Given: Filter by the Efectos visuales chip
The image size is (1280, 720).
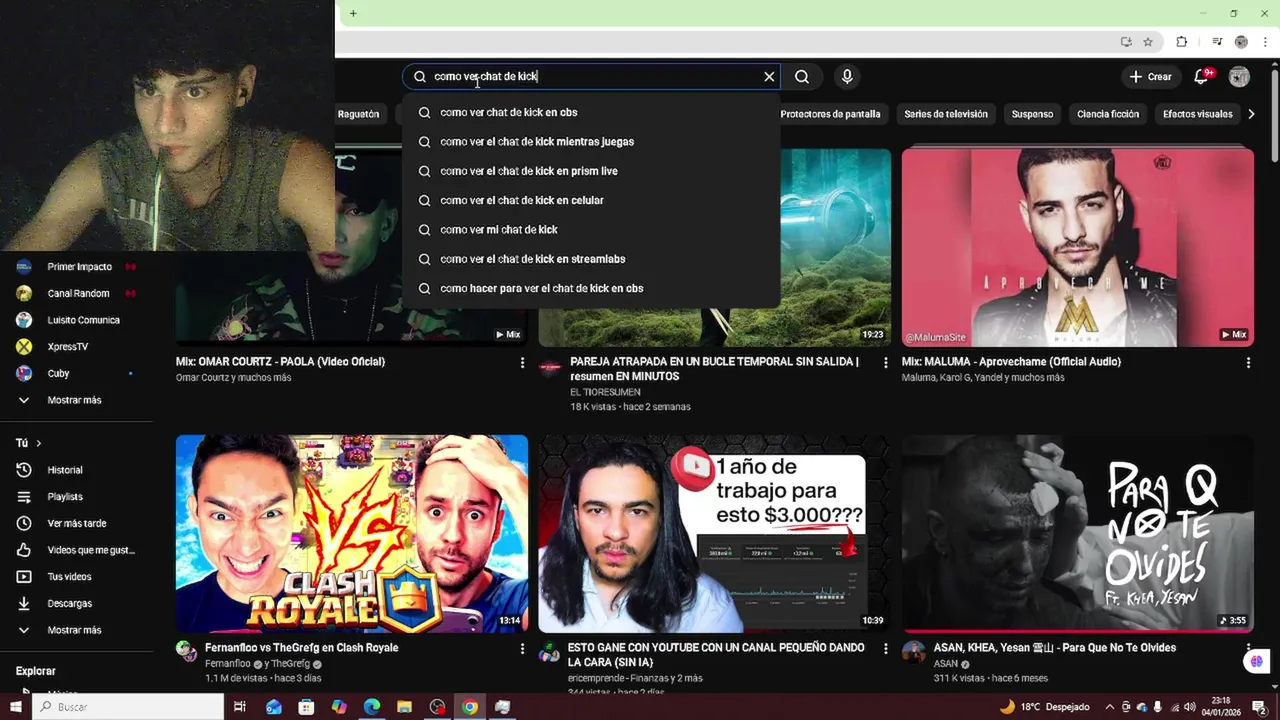Looking at the screenshot, I should pos(1197,114).
